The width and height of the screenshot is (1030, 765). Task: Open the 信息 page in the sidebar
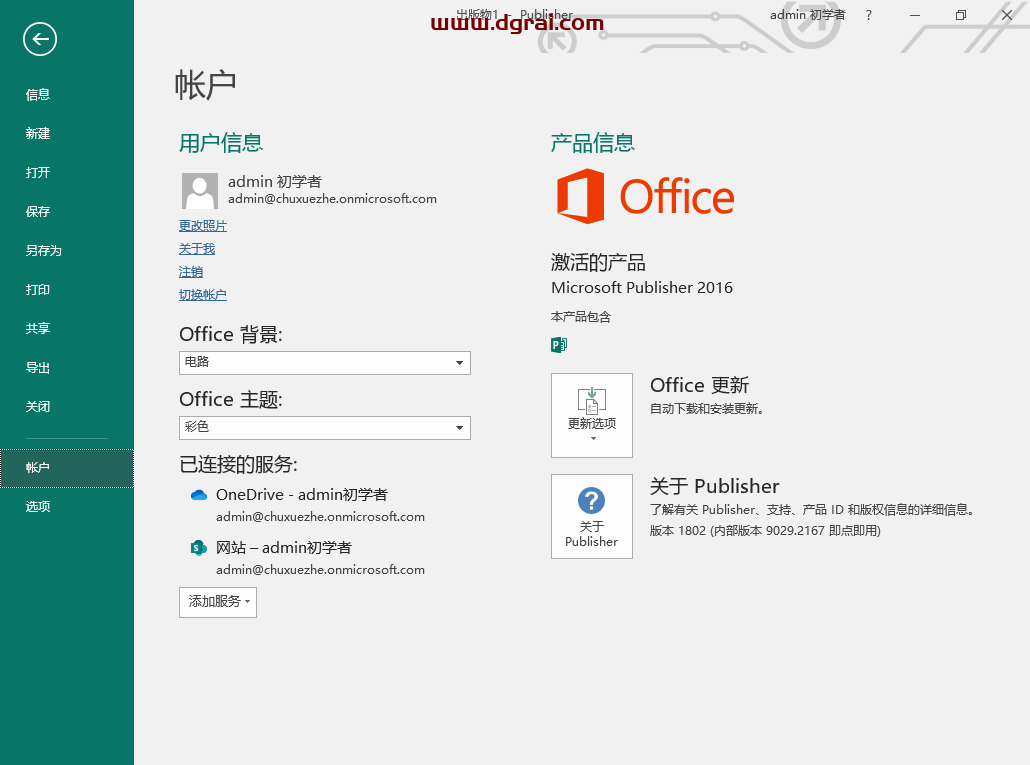coord(37,95)
